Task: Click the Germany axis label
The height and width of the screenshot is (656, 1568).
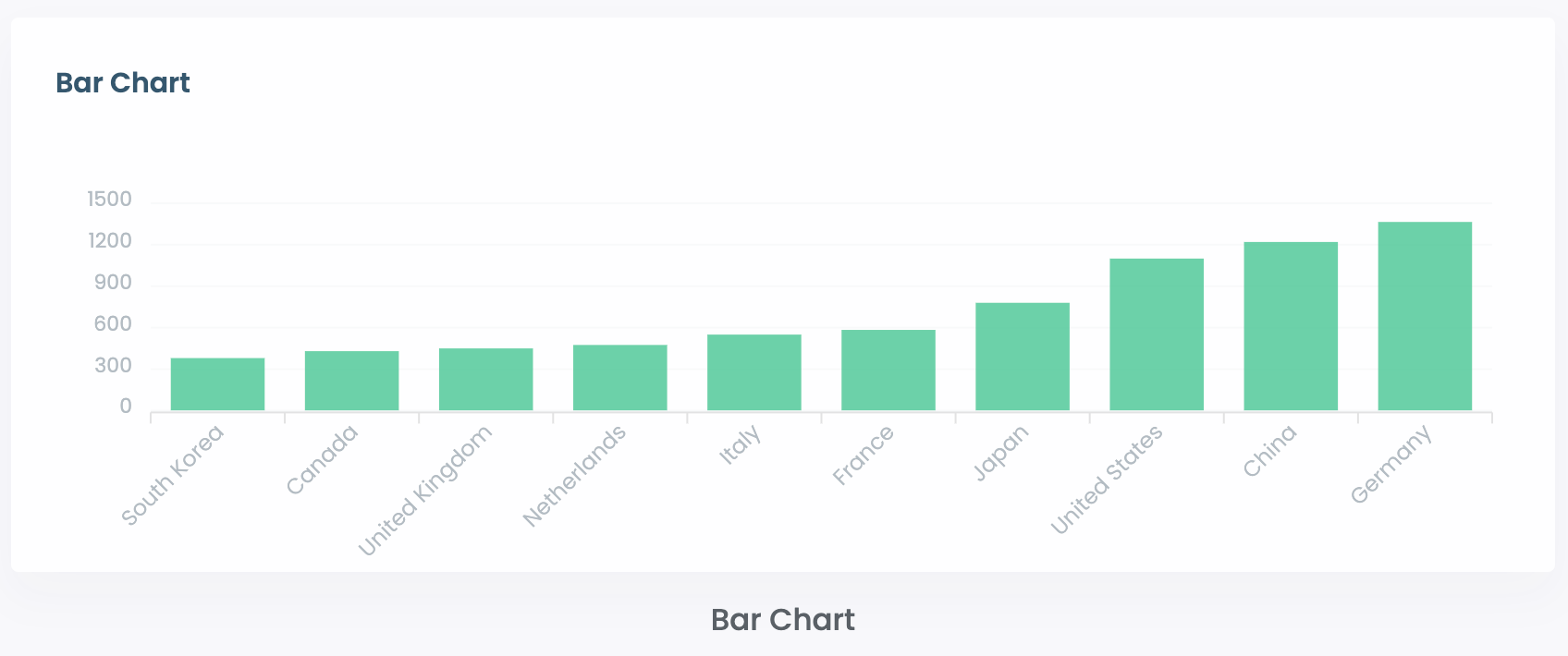Action: coord(1390,465)
